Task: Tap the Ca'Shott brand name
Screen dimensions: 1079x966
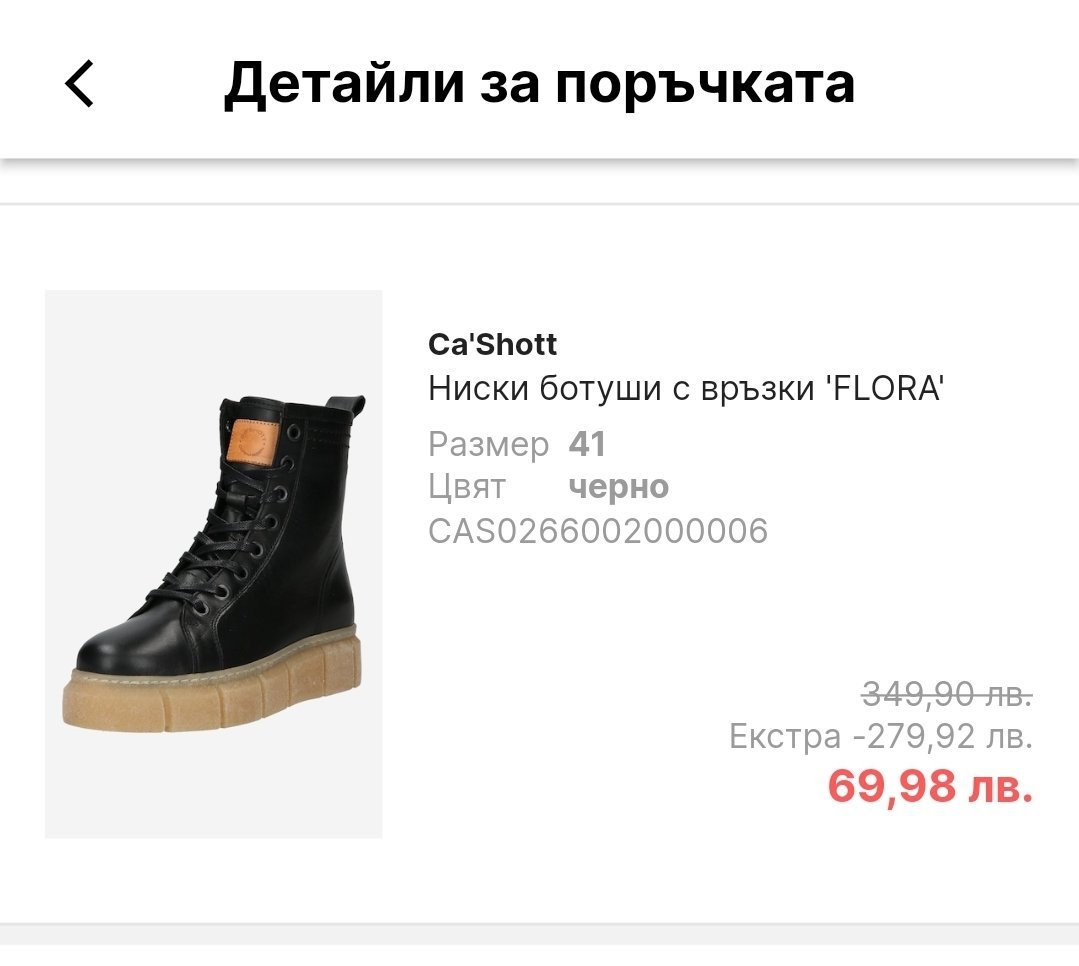Action: point(492,345)
